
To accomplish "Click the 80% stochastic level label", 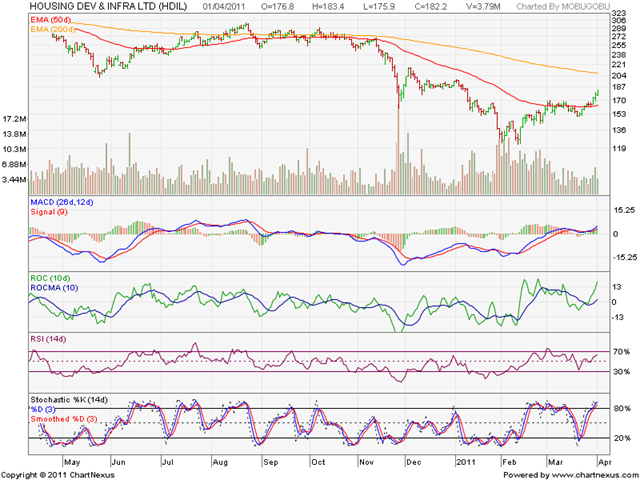I will [x=621, y=409].
